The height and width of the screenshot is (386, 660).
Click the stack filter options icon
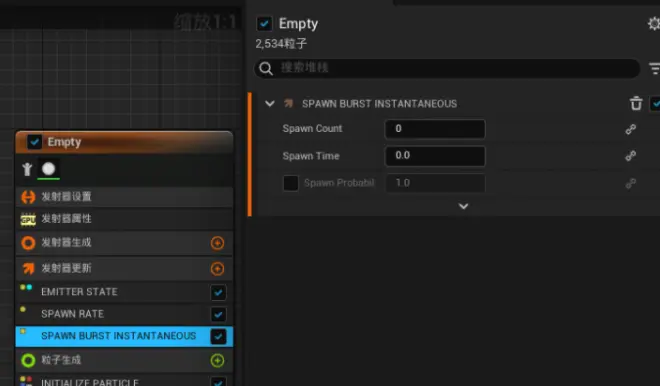pyautogui.click(x=655, y=68)
